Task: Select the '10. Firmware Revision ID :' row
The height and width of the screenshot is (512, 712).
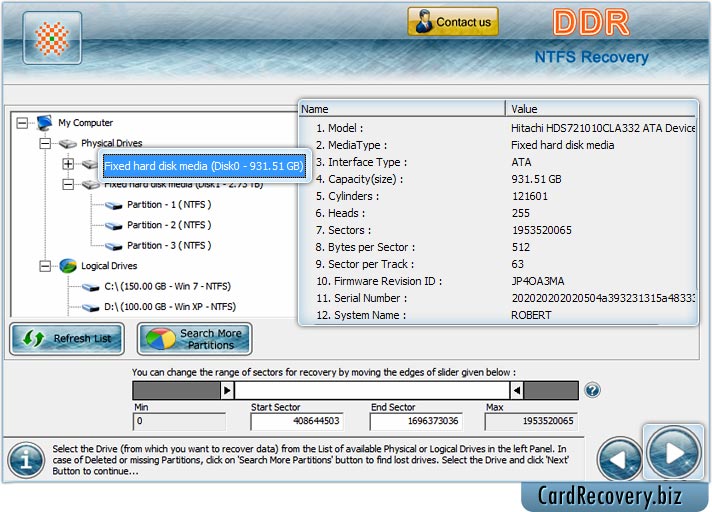Action: [x=497, y=281]
